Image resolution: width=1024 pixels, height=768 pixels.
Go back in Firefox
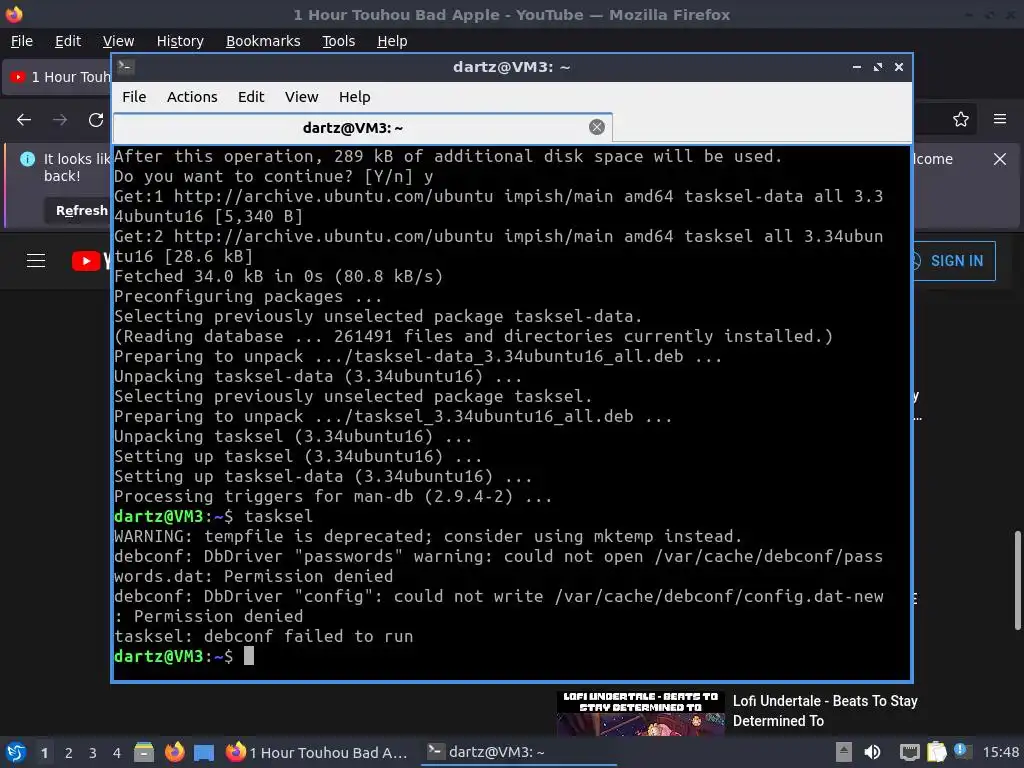[x=24, y=120]
